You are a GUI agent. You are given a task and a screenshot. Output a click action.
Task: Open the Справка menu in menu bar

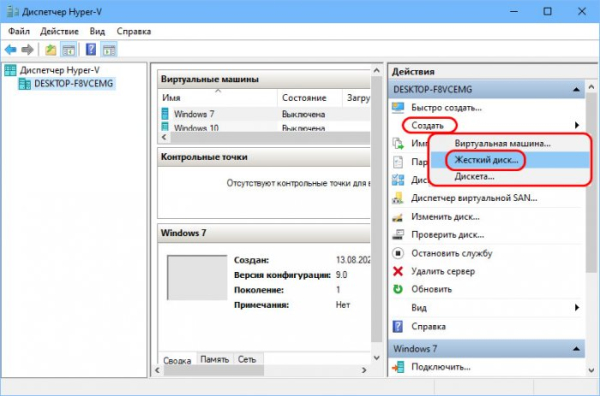(x=134, y=31)
